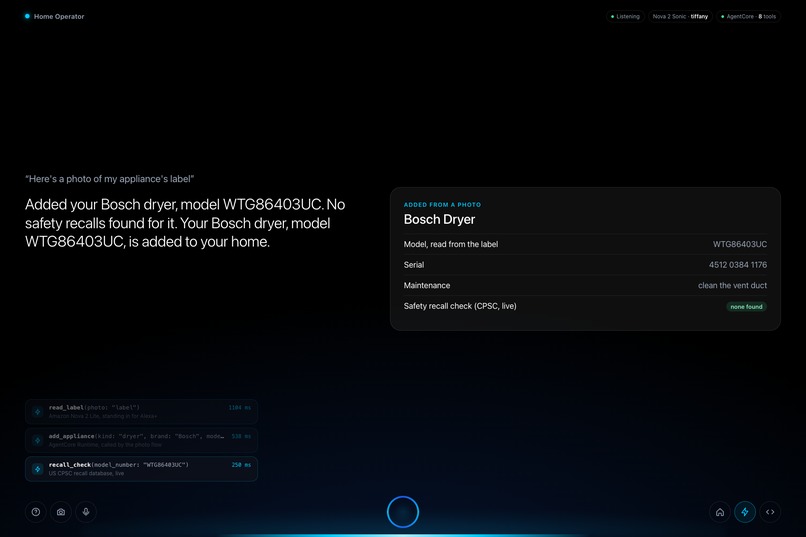Viewport: 806px width, 537px height.
Task: Click the add_appliance tool call bolt icon
Action: tap(37, 440)
